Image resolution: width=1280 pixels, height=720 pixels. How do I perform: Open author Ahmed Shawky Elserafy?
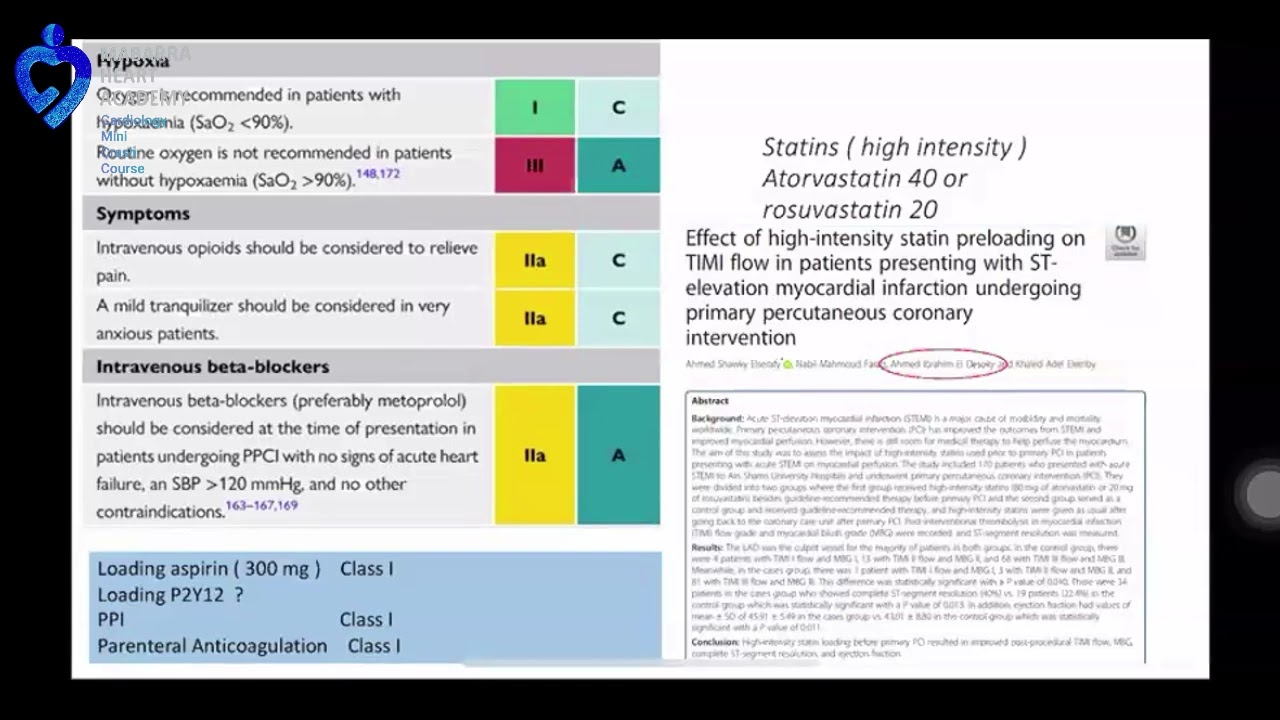click(x=733, y=364)
